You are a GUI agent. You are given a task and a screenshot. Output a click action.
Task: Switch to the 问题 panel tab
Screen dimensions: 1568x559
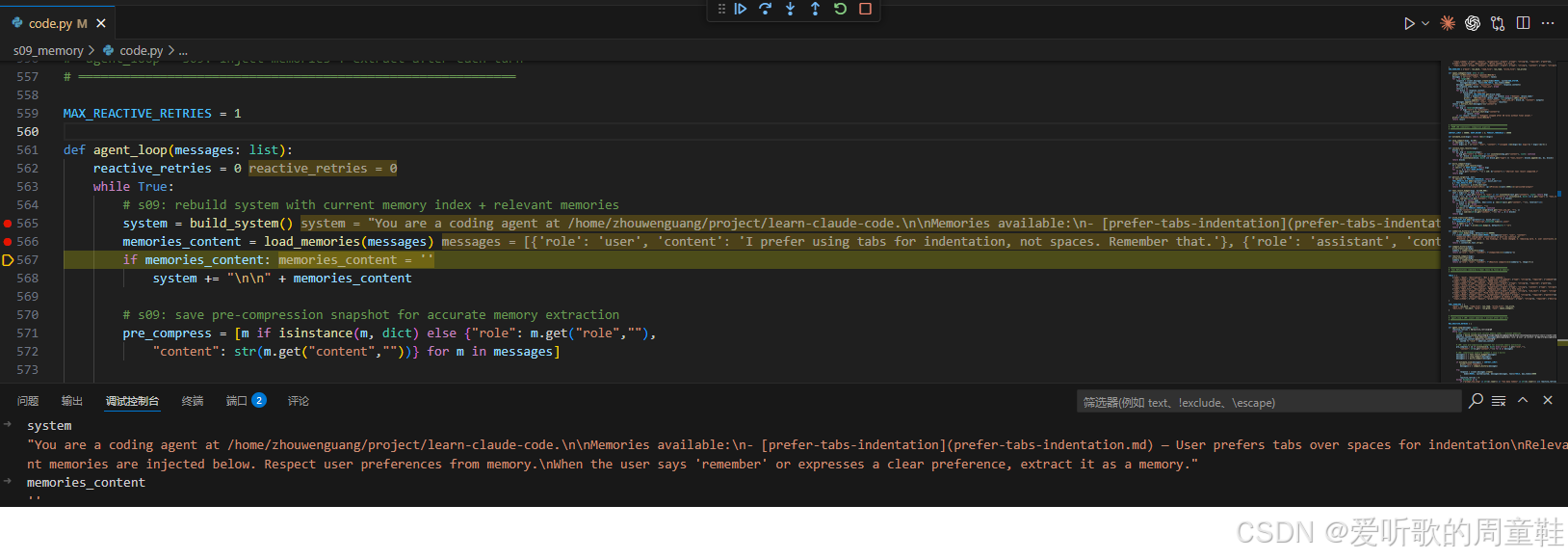[x=28, y=401]
